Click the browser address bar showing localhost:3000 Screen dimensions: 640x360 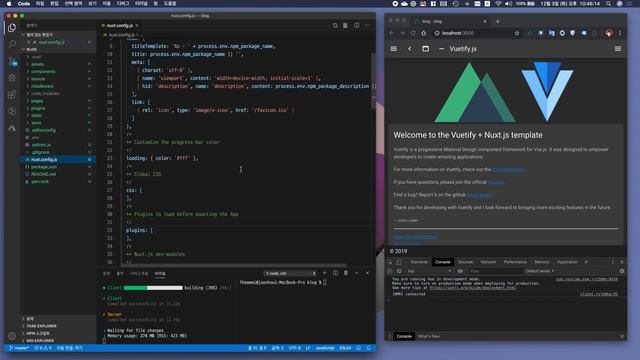click(473, 33)
